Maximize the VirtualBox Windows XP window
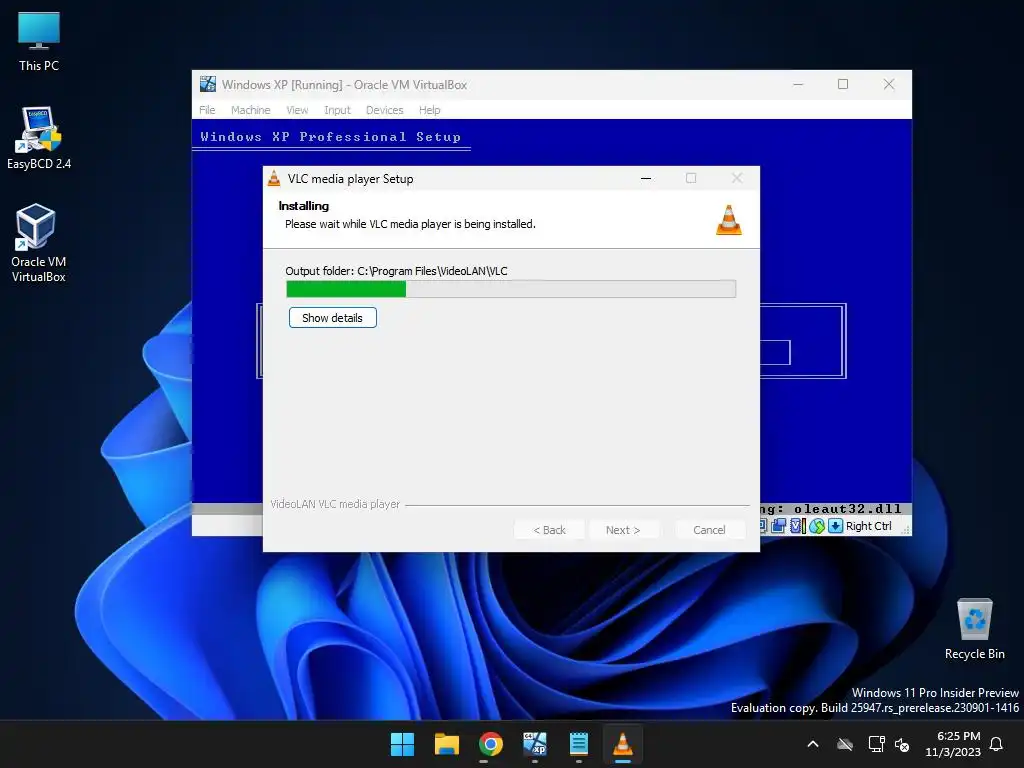This screenshot has width=1024, height=768. [843, 84]
